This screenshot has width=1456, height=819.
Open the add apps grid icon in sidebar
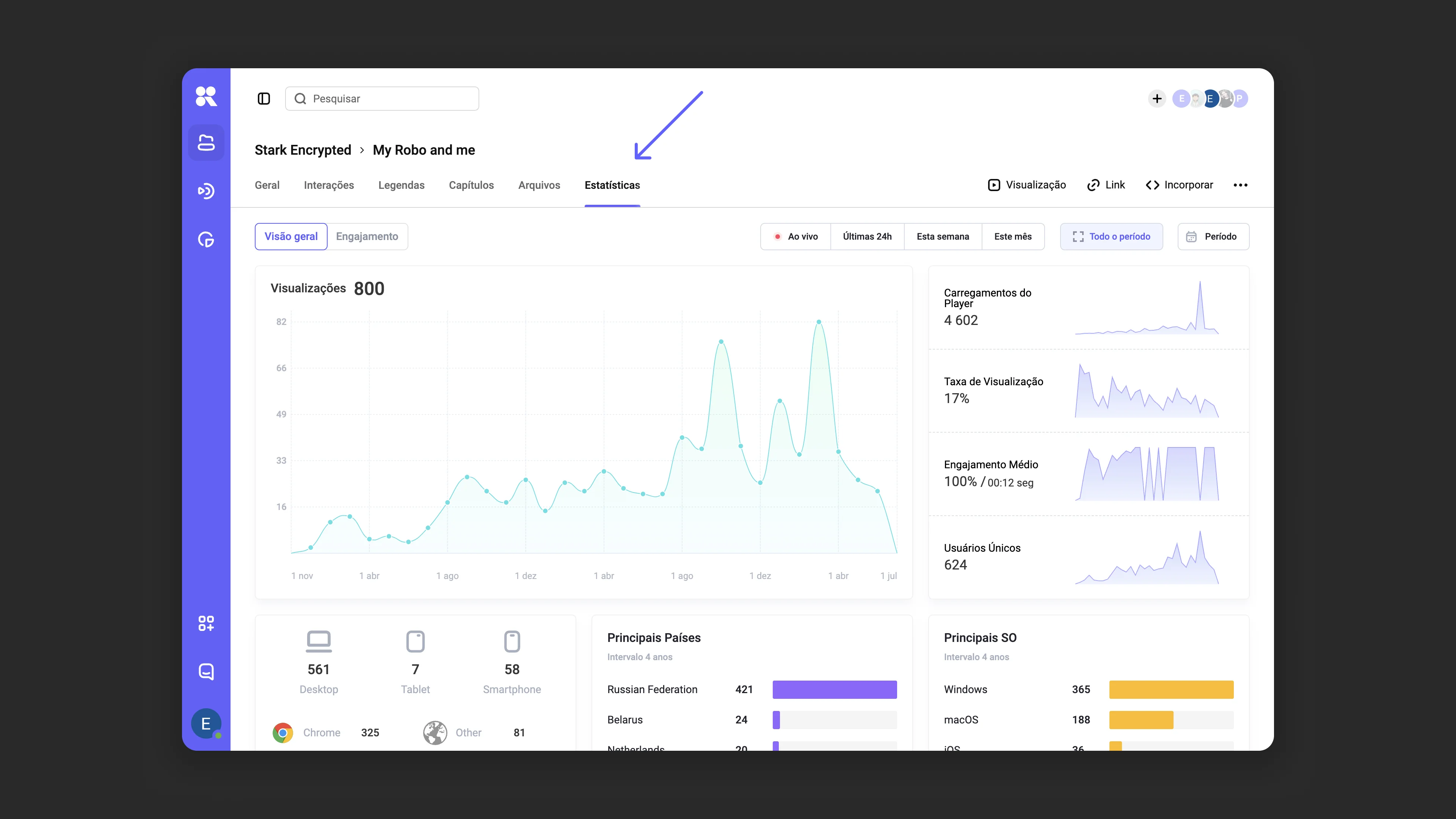click(206, 623)
